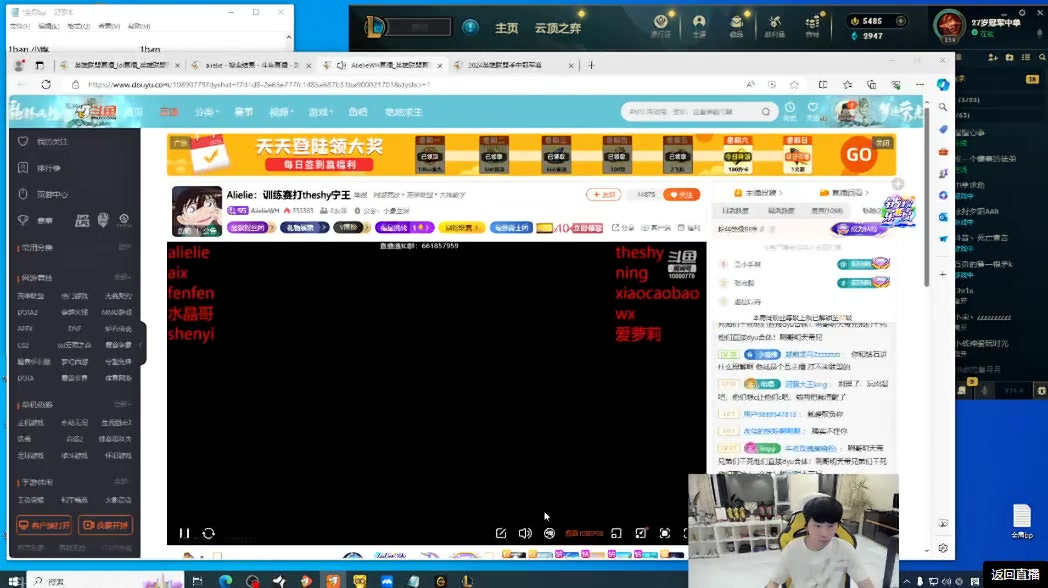1048x588 pixels.
Task: Add this page to browser favorites (star)
Action: (x=794, y=85)
